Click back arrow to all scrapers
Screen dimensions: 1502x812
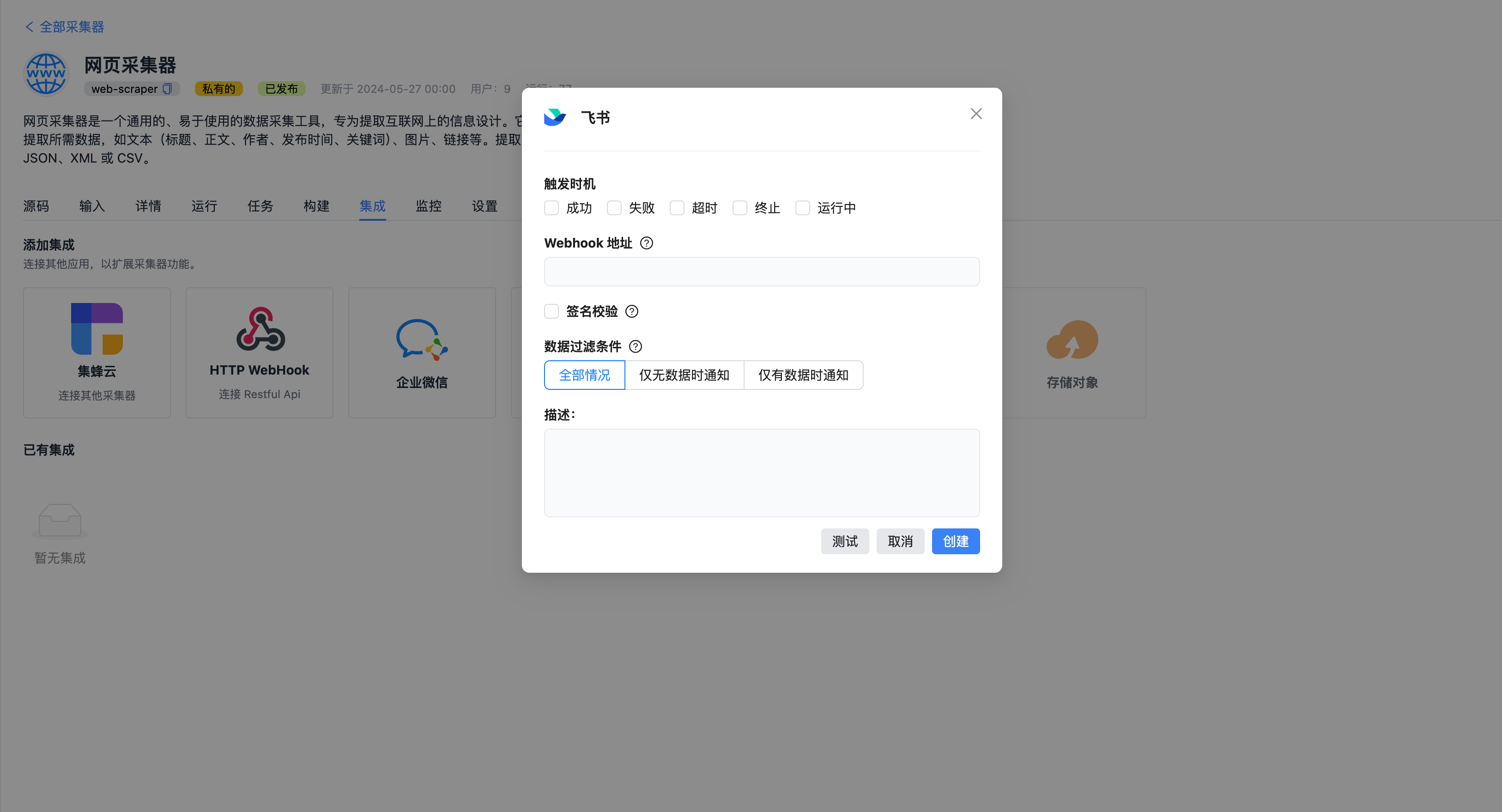(x=29, y=27)
